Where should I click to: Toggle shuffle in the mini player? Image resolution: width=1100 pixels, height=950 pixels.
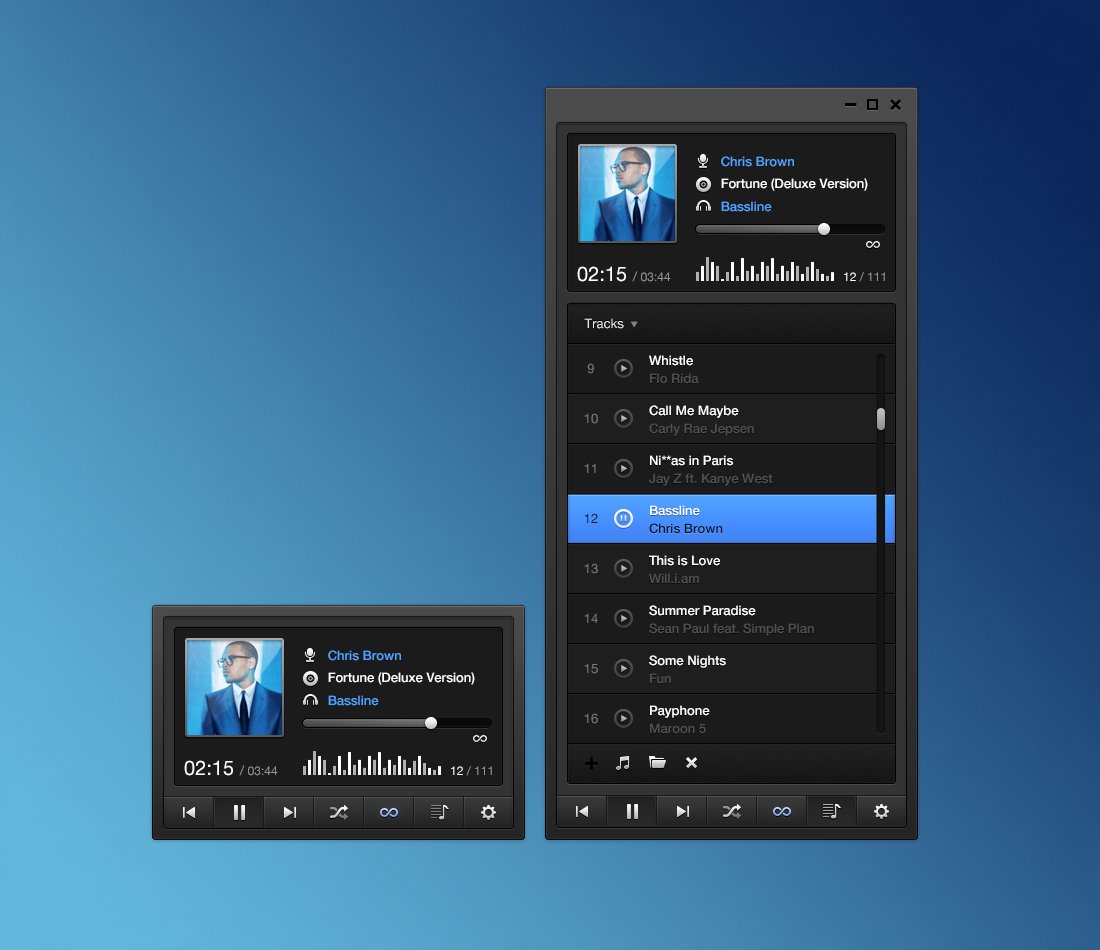pyautogui.click(x=339, y=812)
